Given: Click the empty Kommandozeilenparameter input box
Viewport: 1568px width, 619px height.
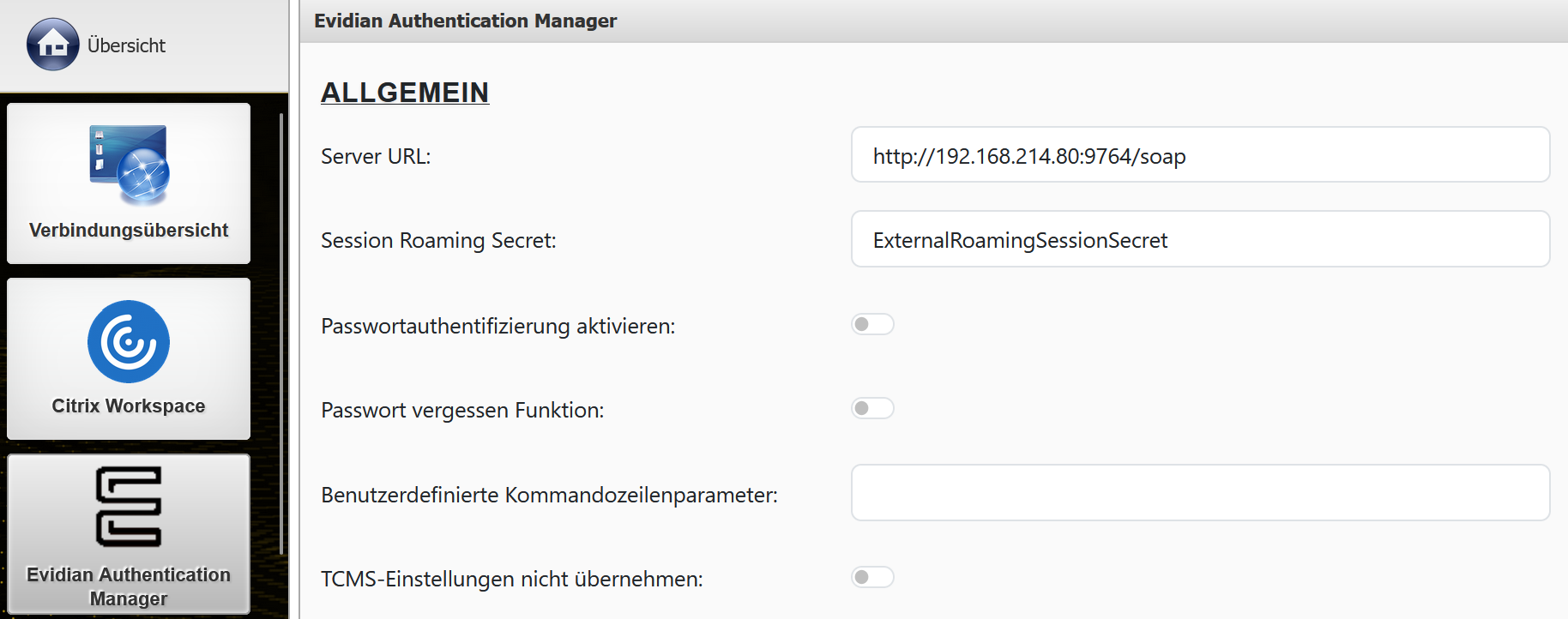Looking at the screenshot, I should click(x=1199, y=493).
